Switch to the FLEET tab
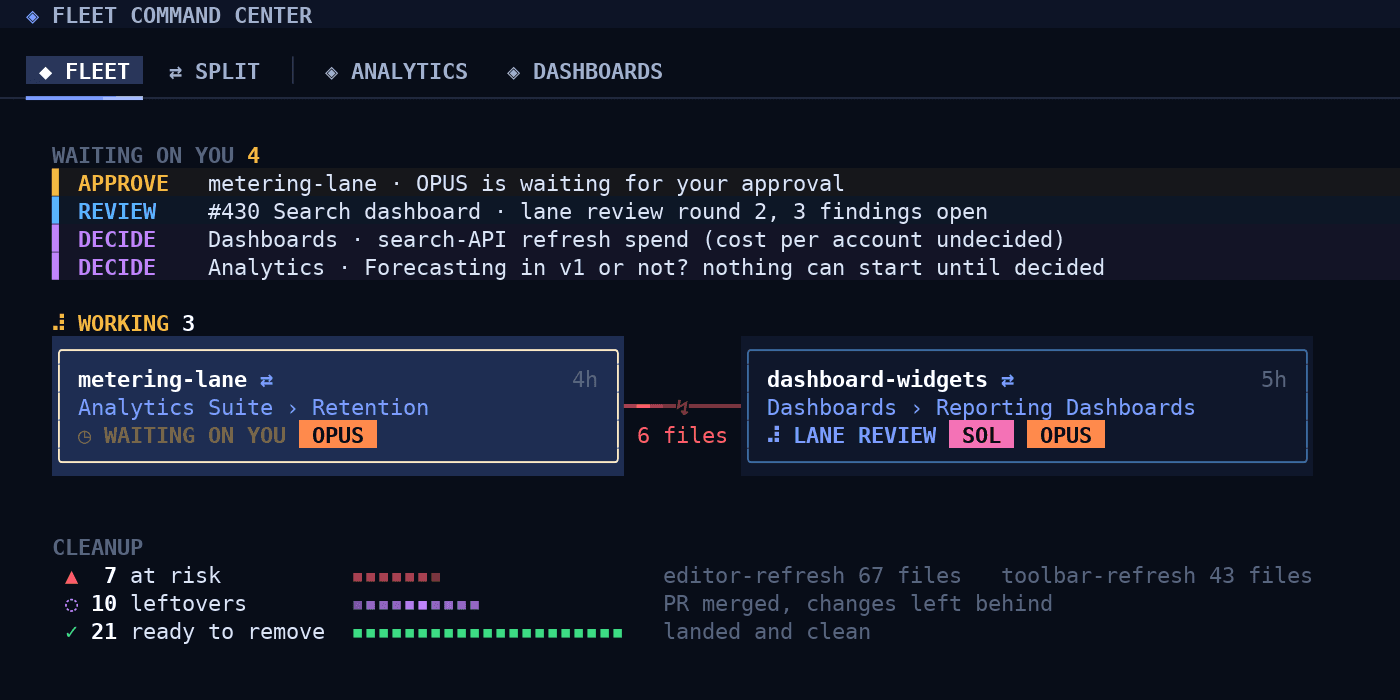 pos(84,72)
